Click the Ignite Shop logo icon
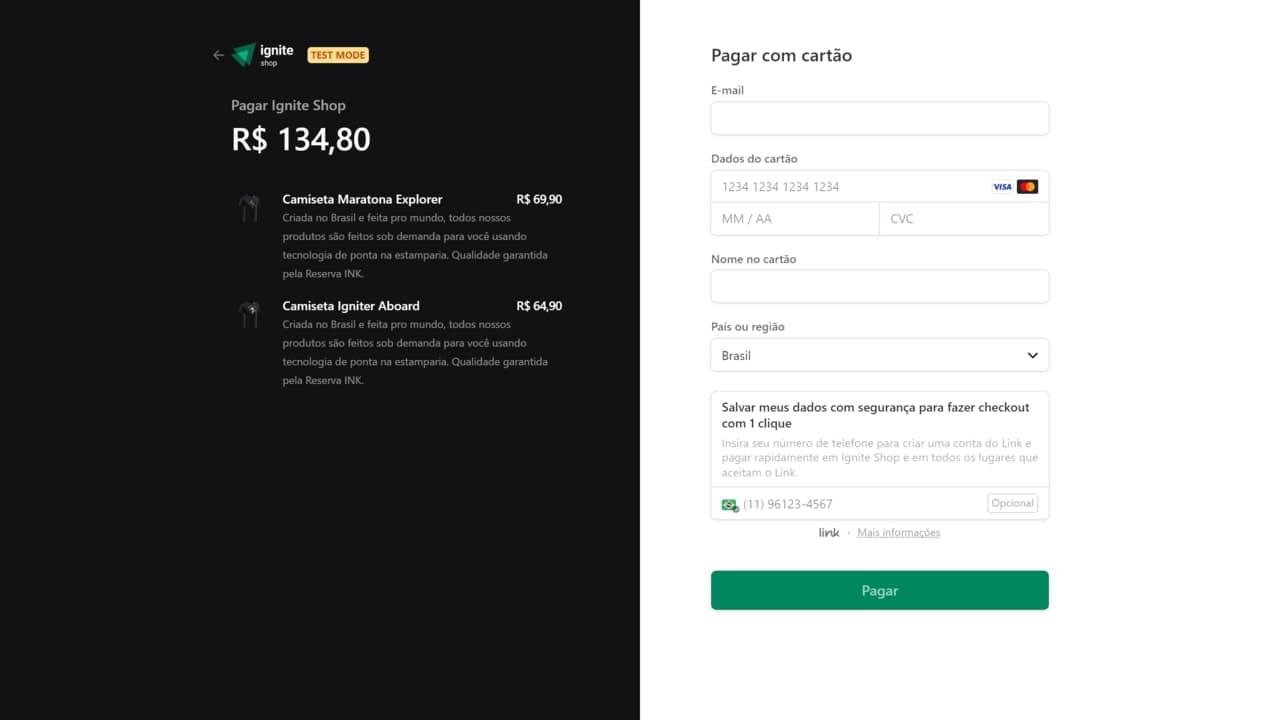 coord(243,55)
